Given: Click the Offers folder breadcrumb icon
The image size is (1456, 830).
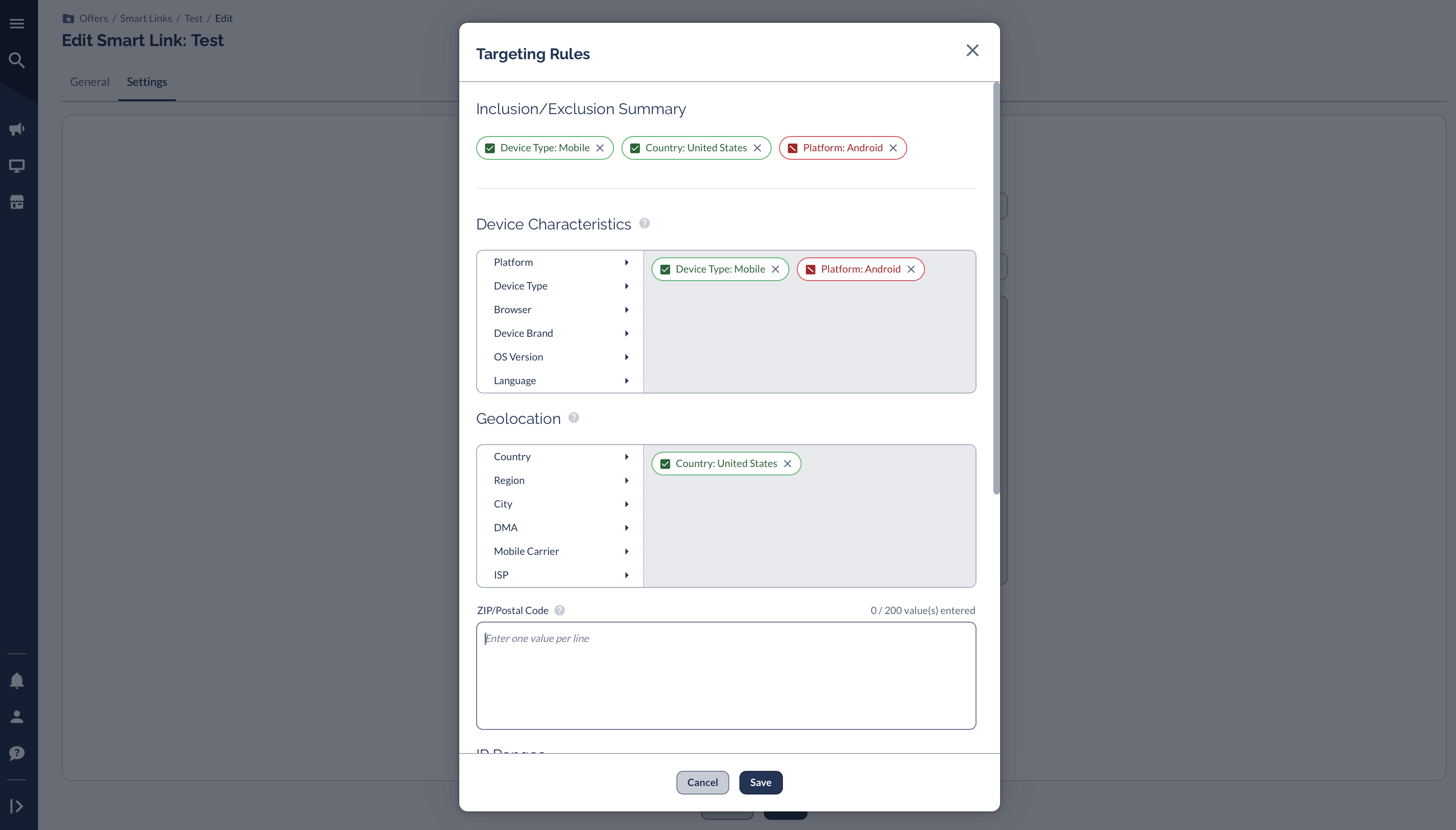Looking at the screenshot, I should 68,18.
